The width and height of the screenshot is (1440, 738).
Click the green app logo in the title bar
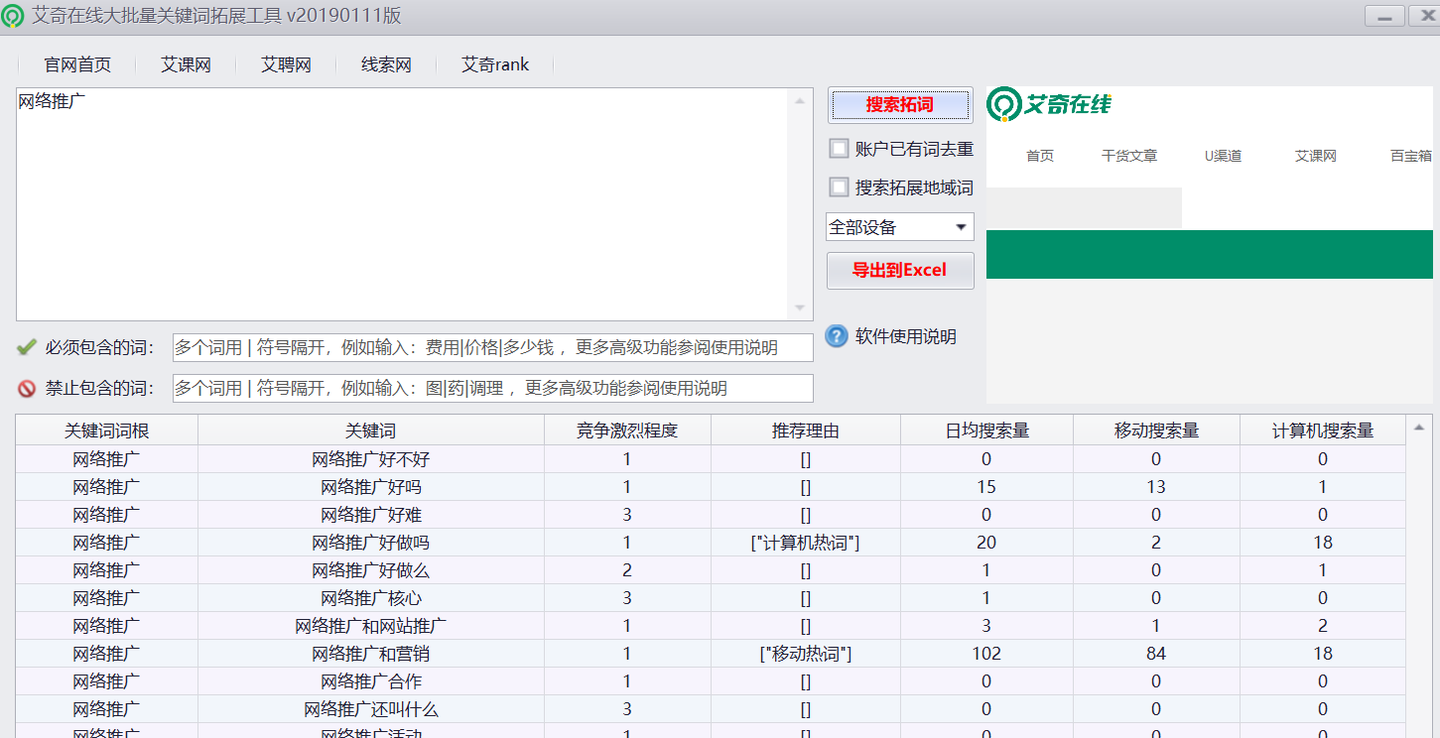(x=13, y=16)
